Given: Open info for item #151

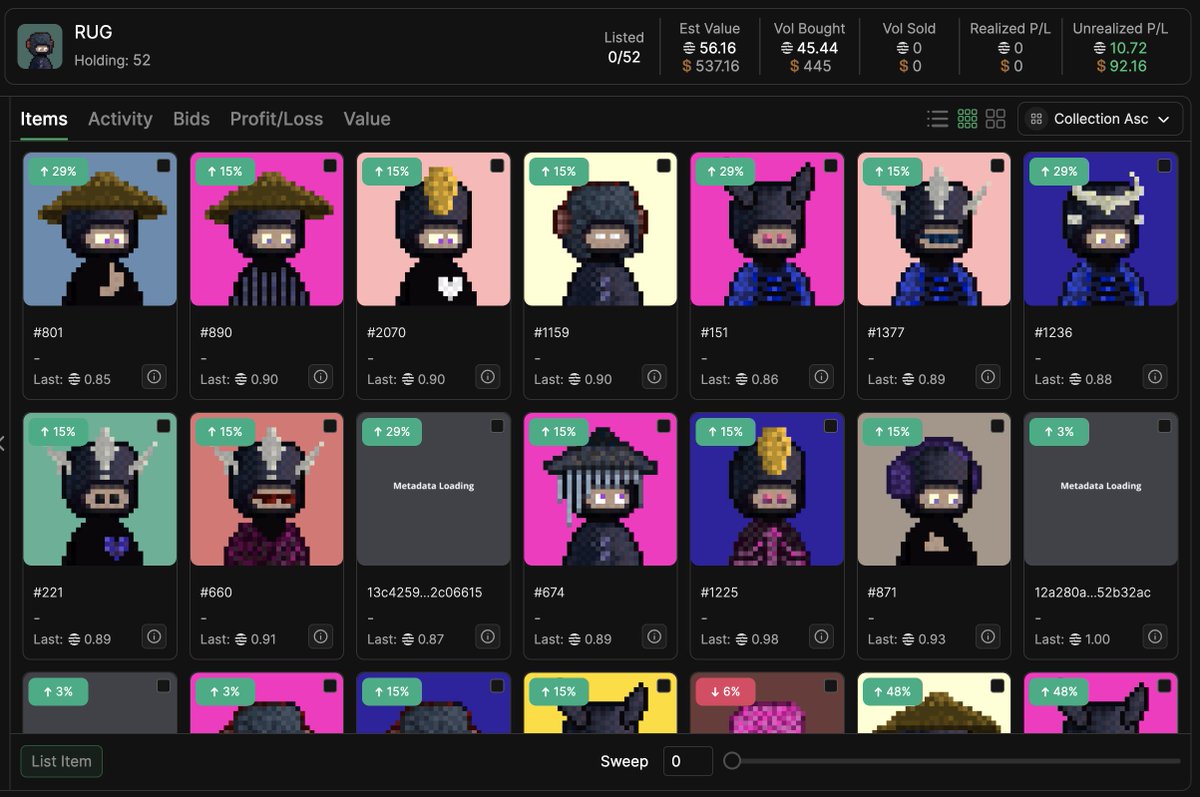Looking at the screenshot, I should click(x=822, y=377).
